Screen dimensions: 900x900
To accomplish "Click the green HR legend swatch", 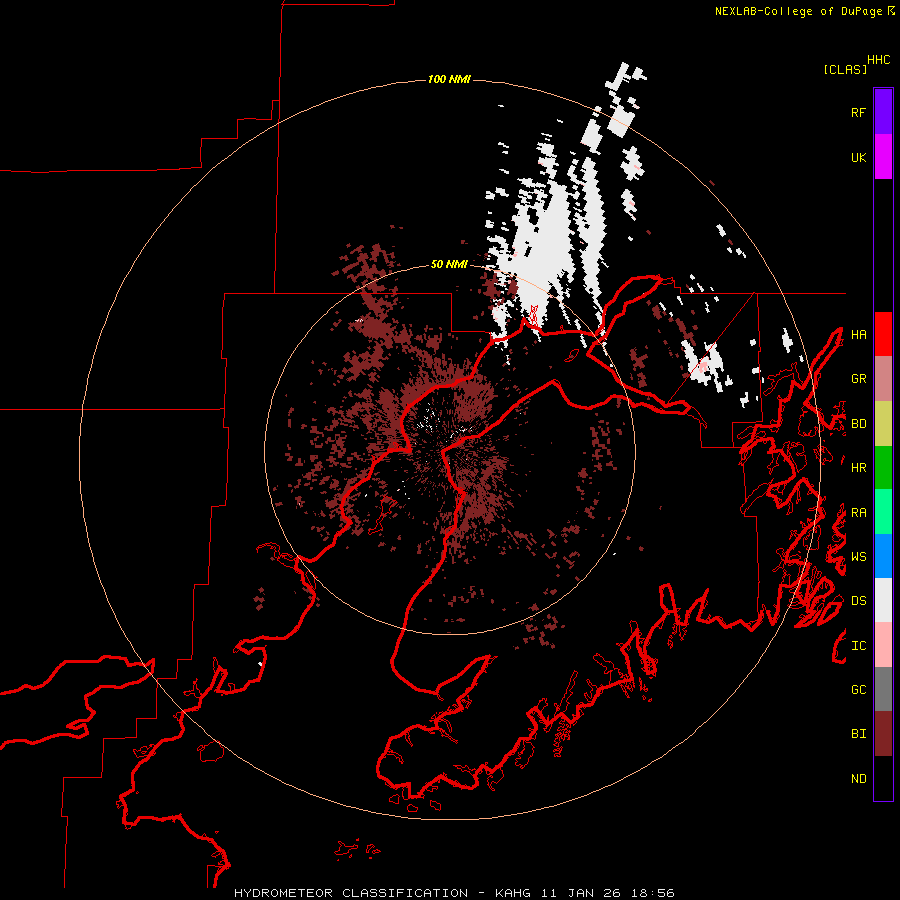I will 883,468.
